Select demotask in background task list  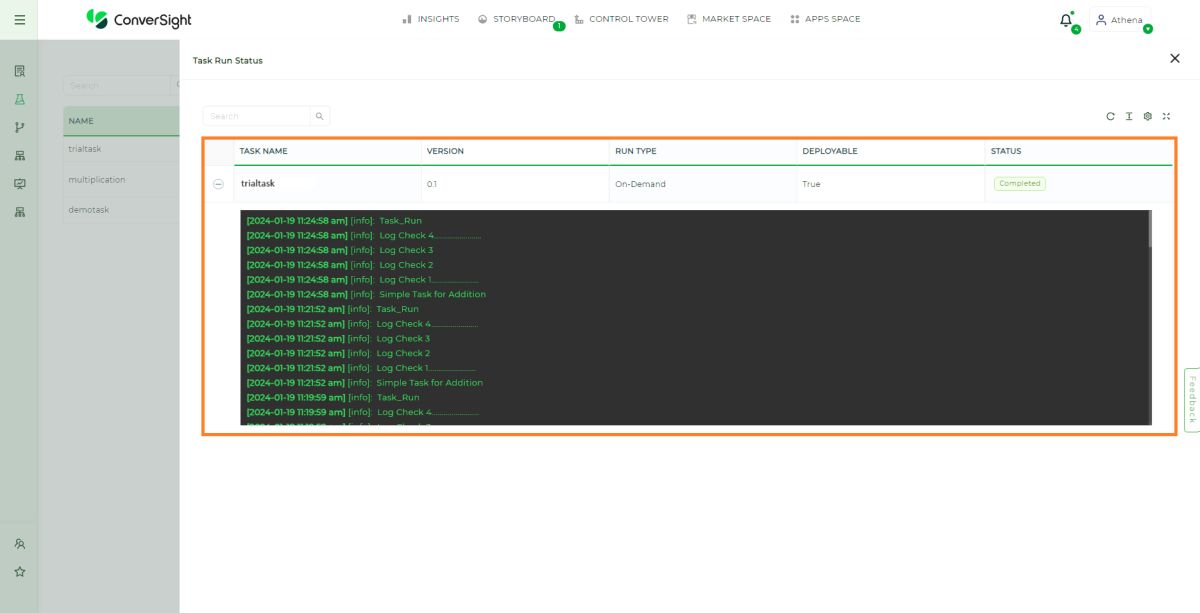tap(89, 210)
